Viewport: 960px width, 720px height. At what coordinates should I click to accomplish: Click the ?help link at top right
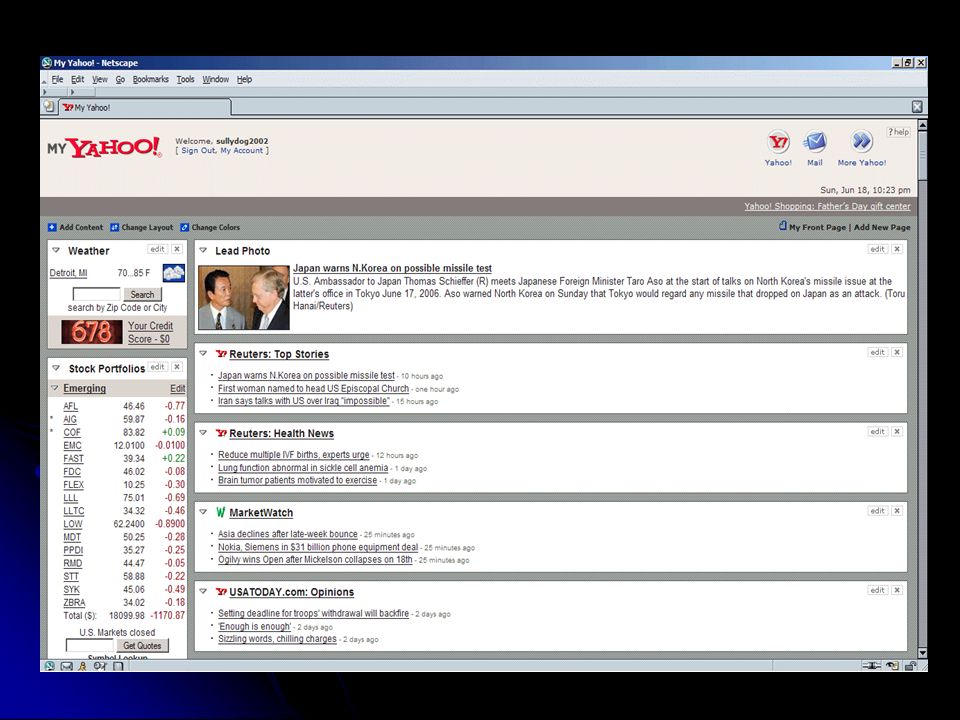[898, 132]
